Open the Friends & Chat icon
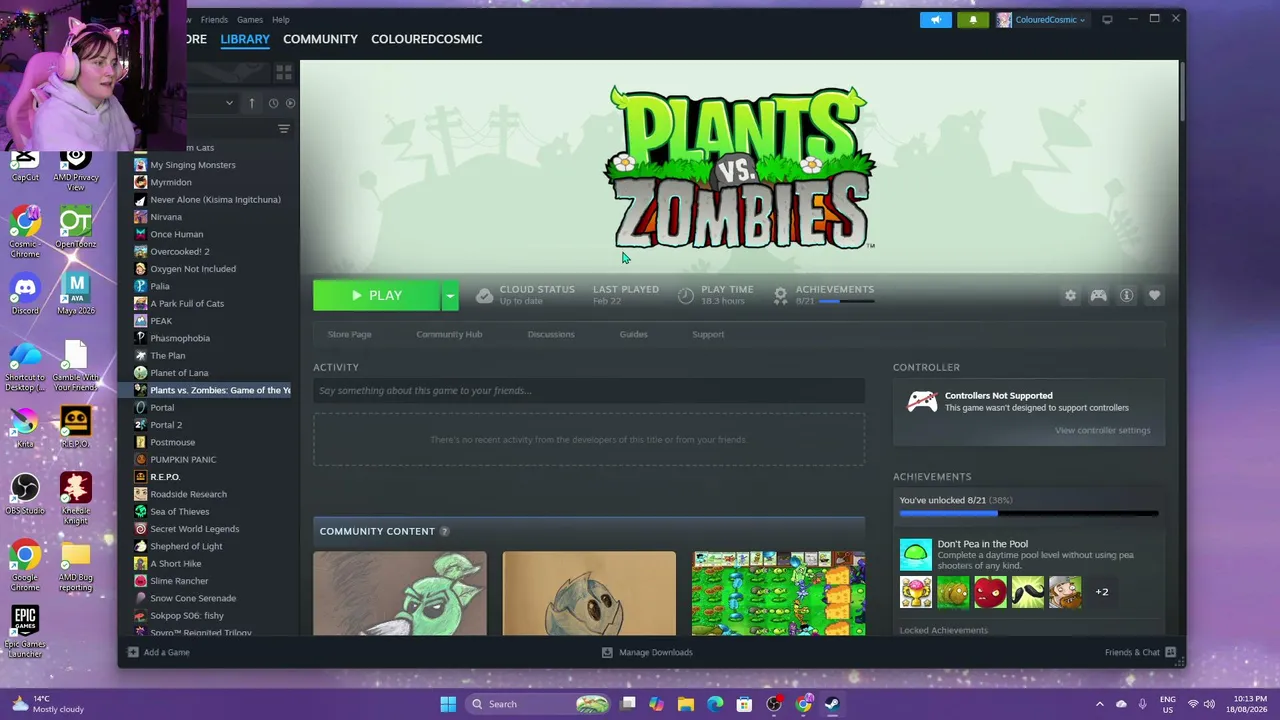1280x720 pixels. tap(1170, 652)
